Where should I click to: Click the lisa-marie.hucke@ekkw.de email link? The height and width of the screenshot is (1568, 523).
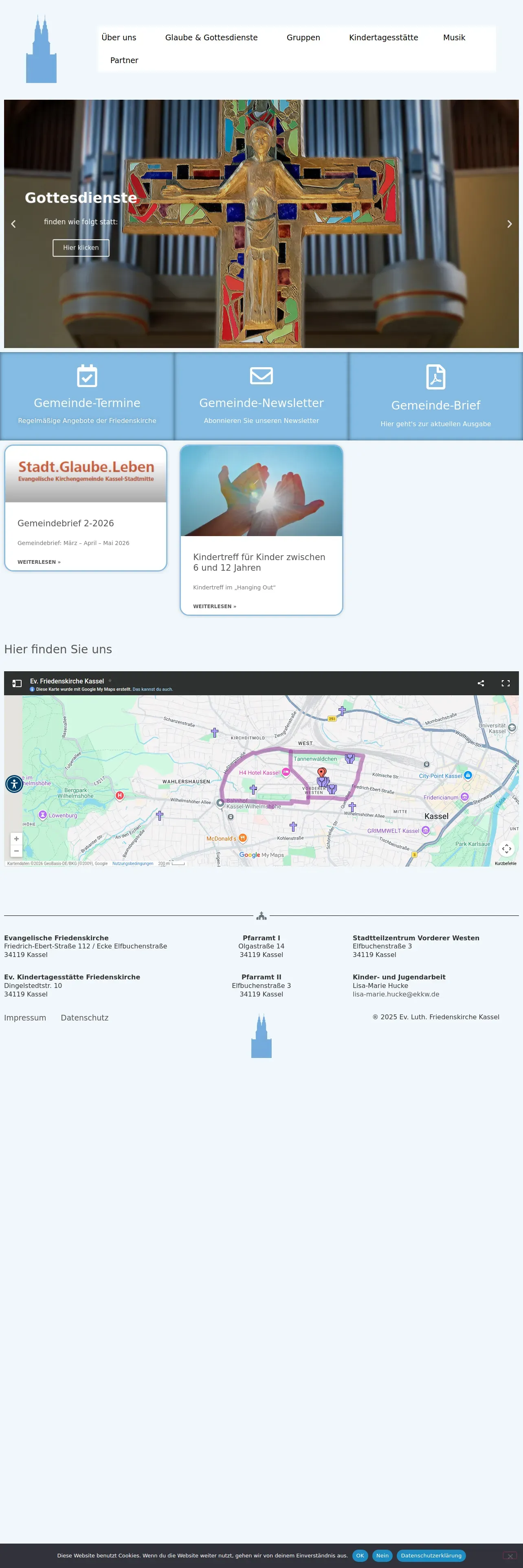[x=396, y=994]
